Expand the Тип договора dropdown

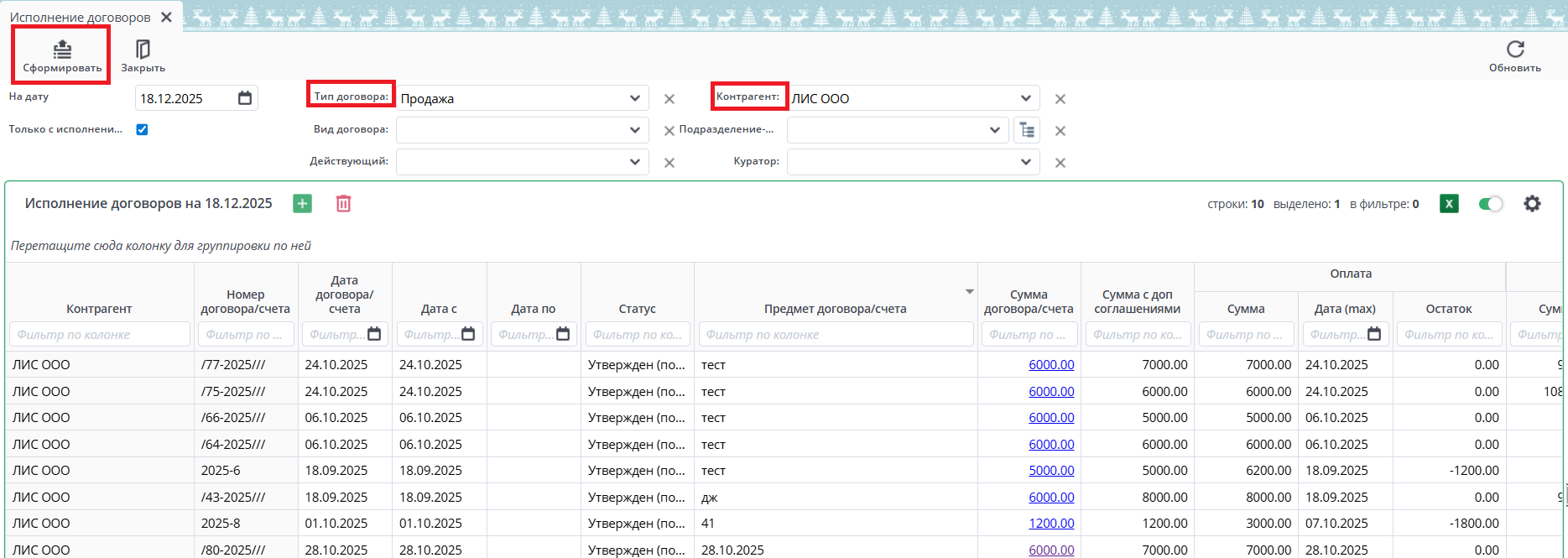[635, 98]
